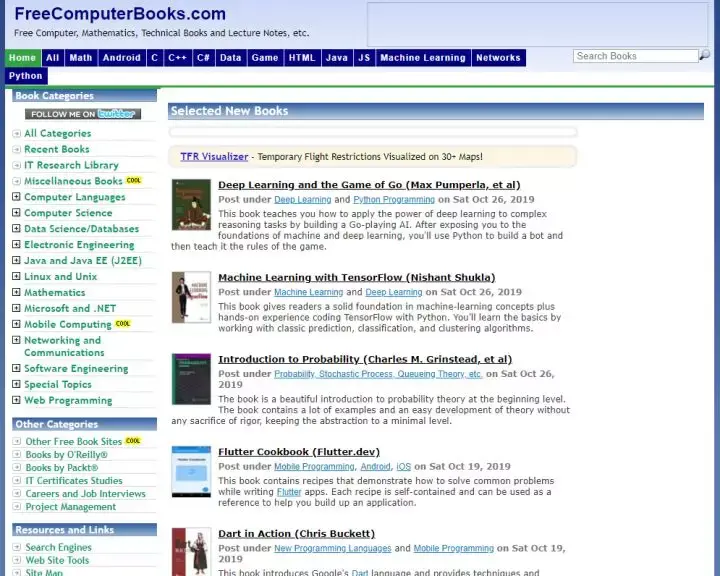Expand Networking and Communications category
720x576 pixels.
pyautogui.click(x=16, y=340)
